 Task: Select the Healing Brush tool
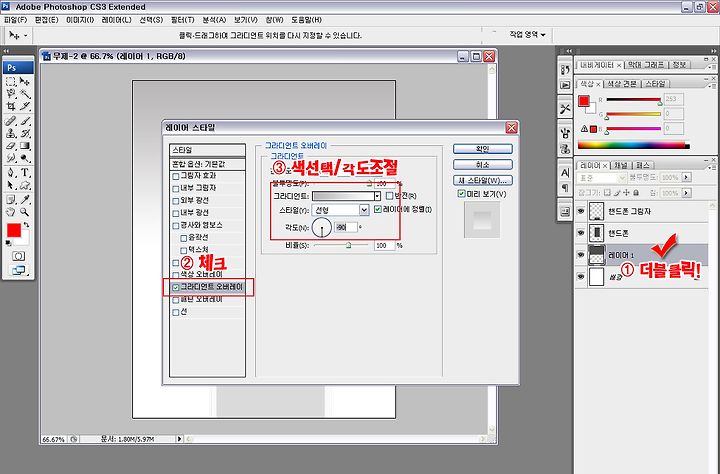[x=11, y=121]
